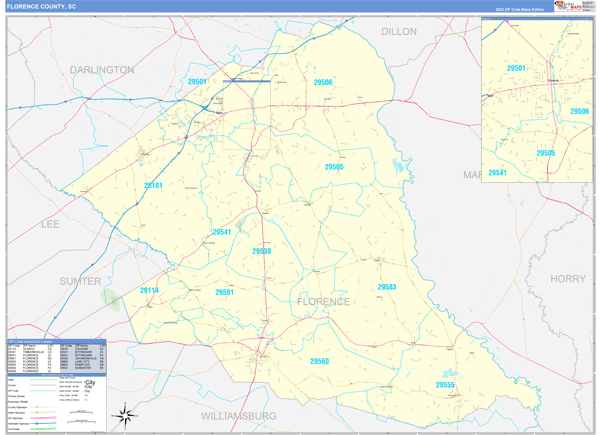Click the HORRY county label
This screenshot has width=600, height=435.
568,279
